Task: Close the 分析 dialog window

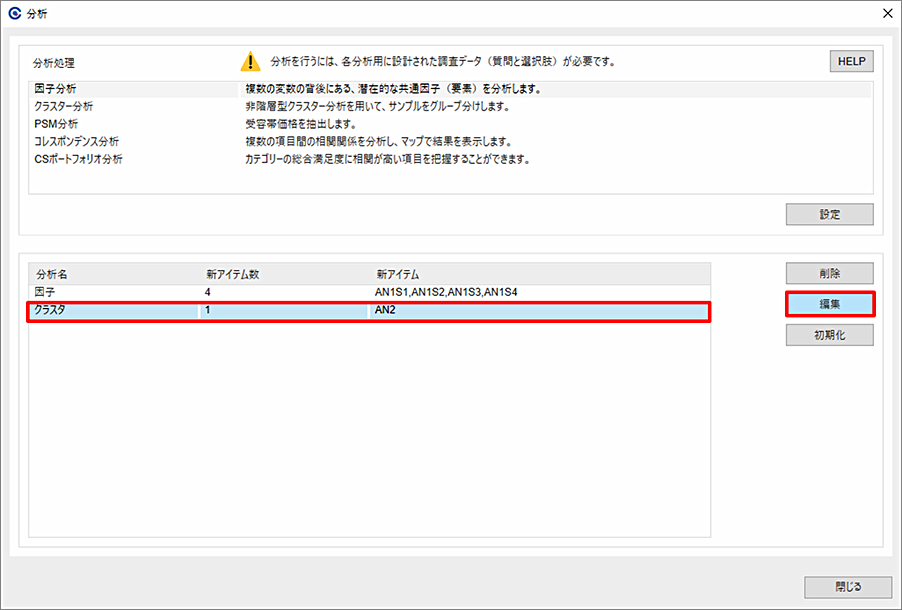Action: pyautogui.click(x=888, y=13)
